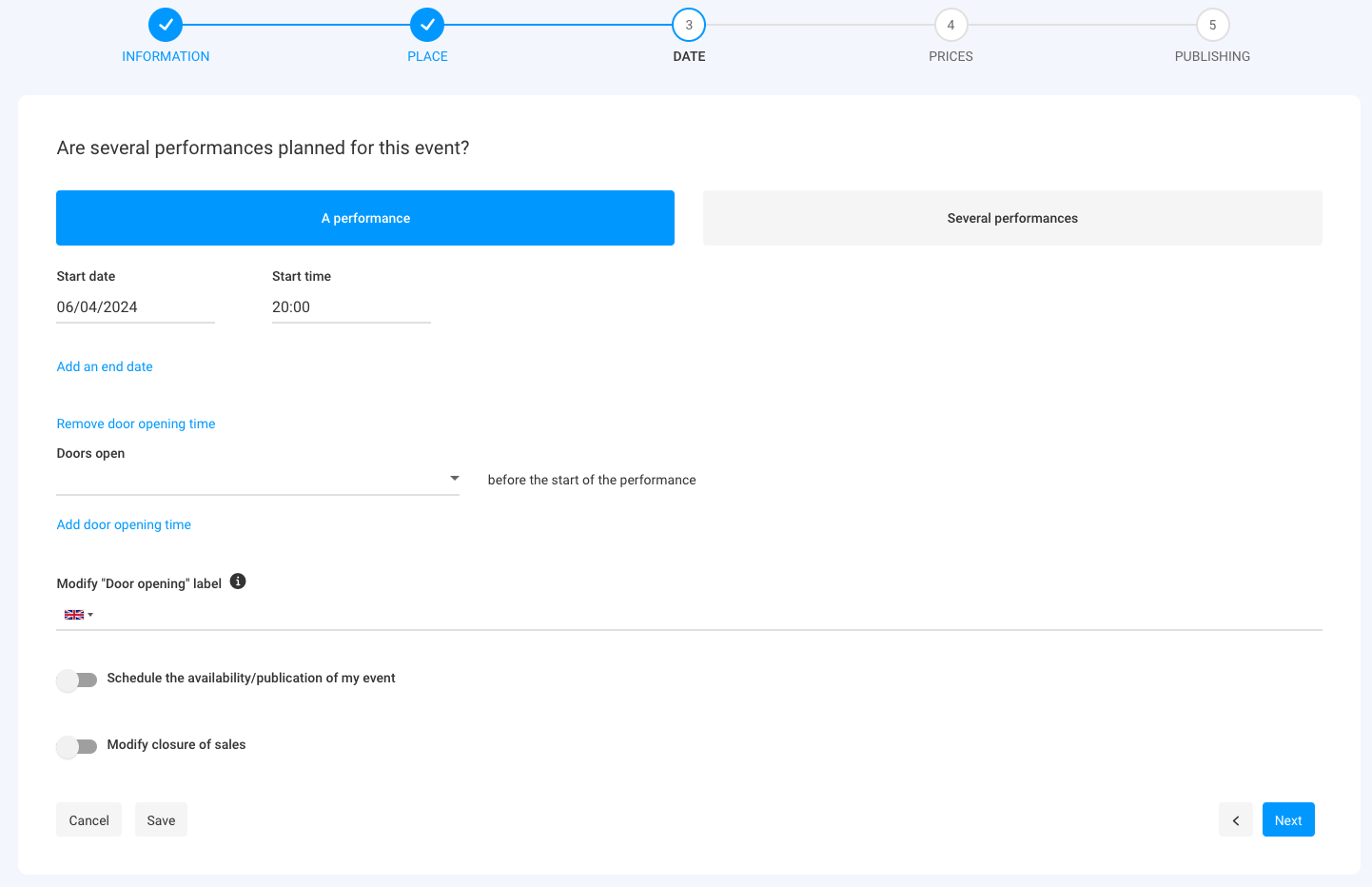Save the event draft

(x=161, y=819)
